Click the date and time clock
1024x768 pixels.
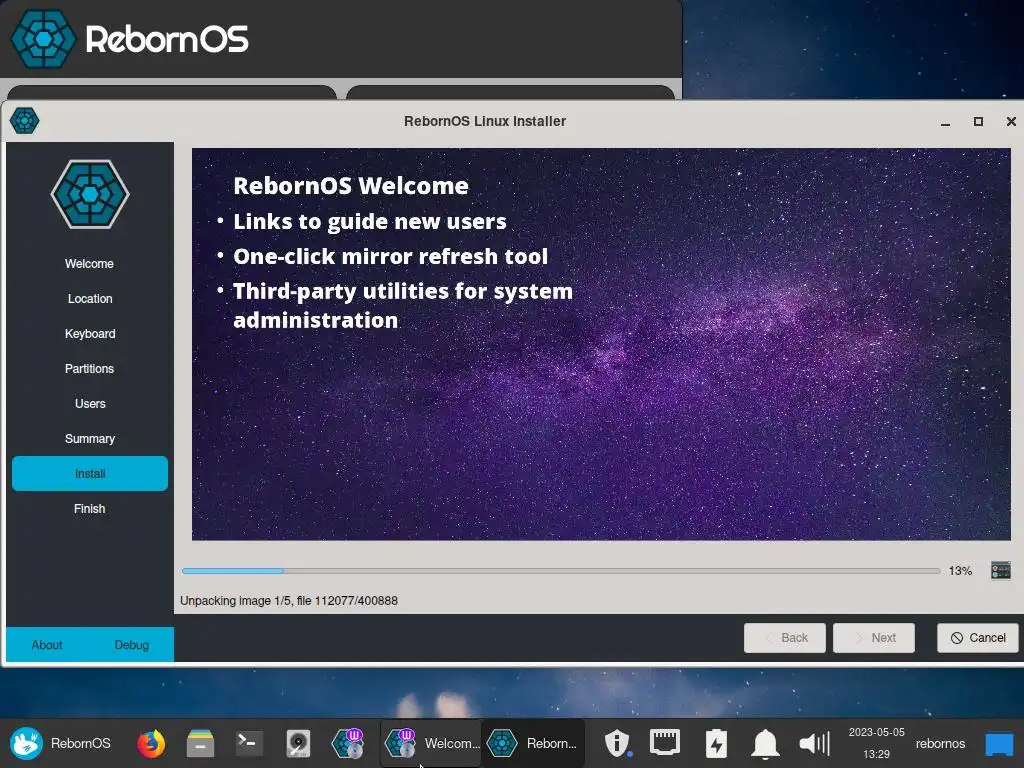tap(876, 743)
